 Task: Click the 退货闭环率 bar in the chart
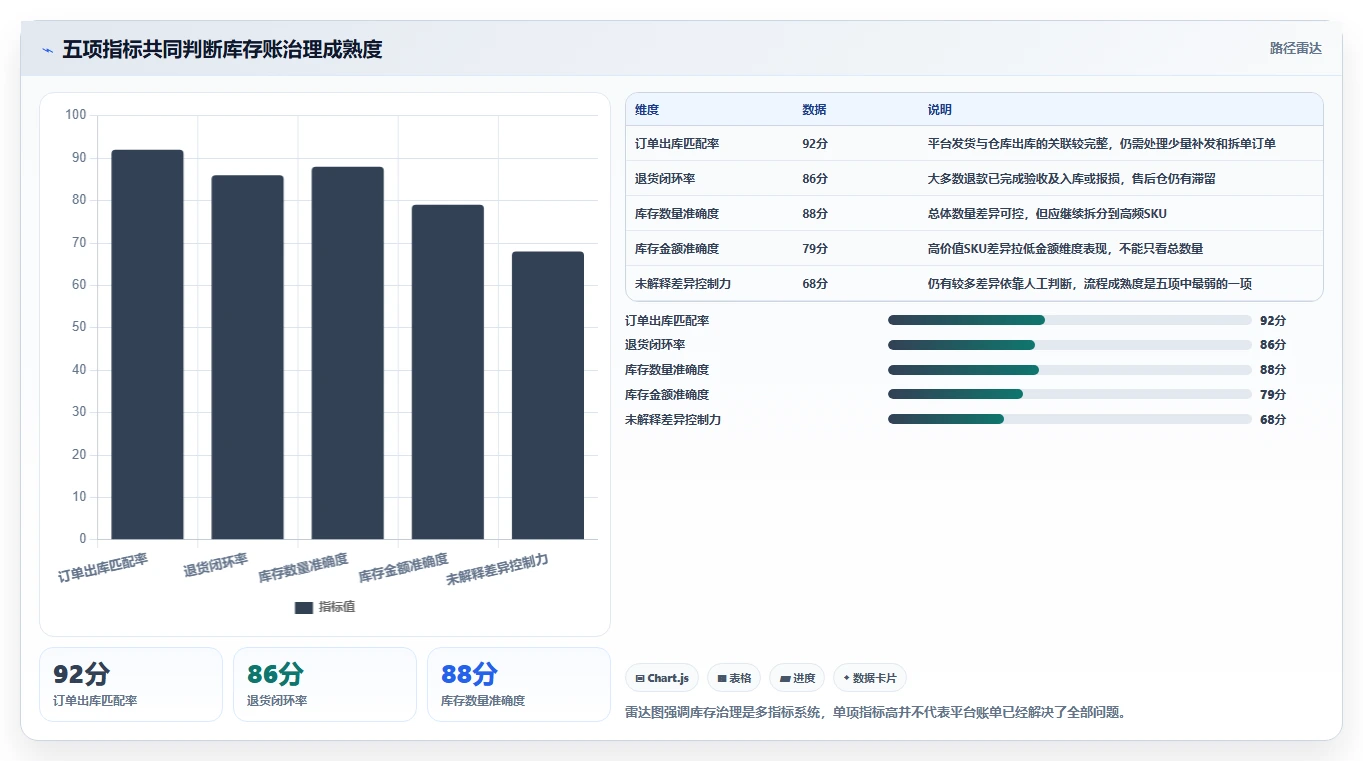[247, 357]
